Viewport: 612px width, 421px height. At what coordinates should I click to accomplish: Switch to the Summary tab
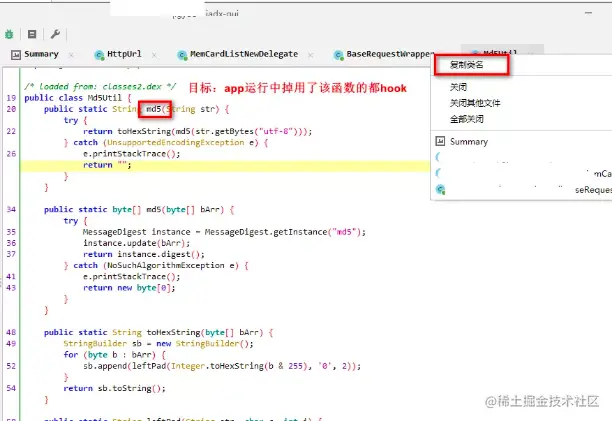tap(41, 54)
